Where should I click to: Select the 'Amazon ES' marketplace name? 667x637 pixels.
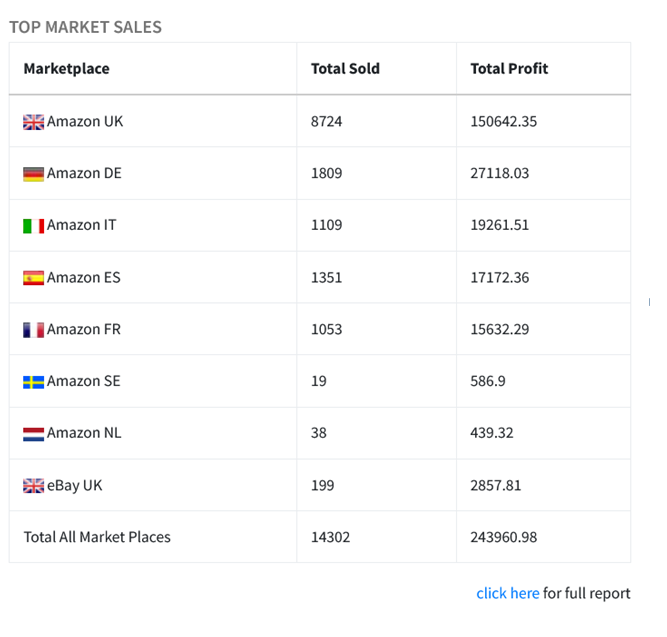tap(83, 277)
